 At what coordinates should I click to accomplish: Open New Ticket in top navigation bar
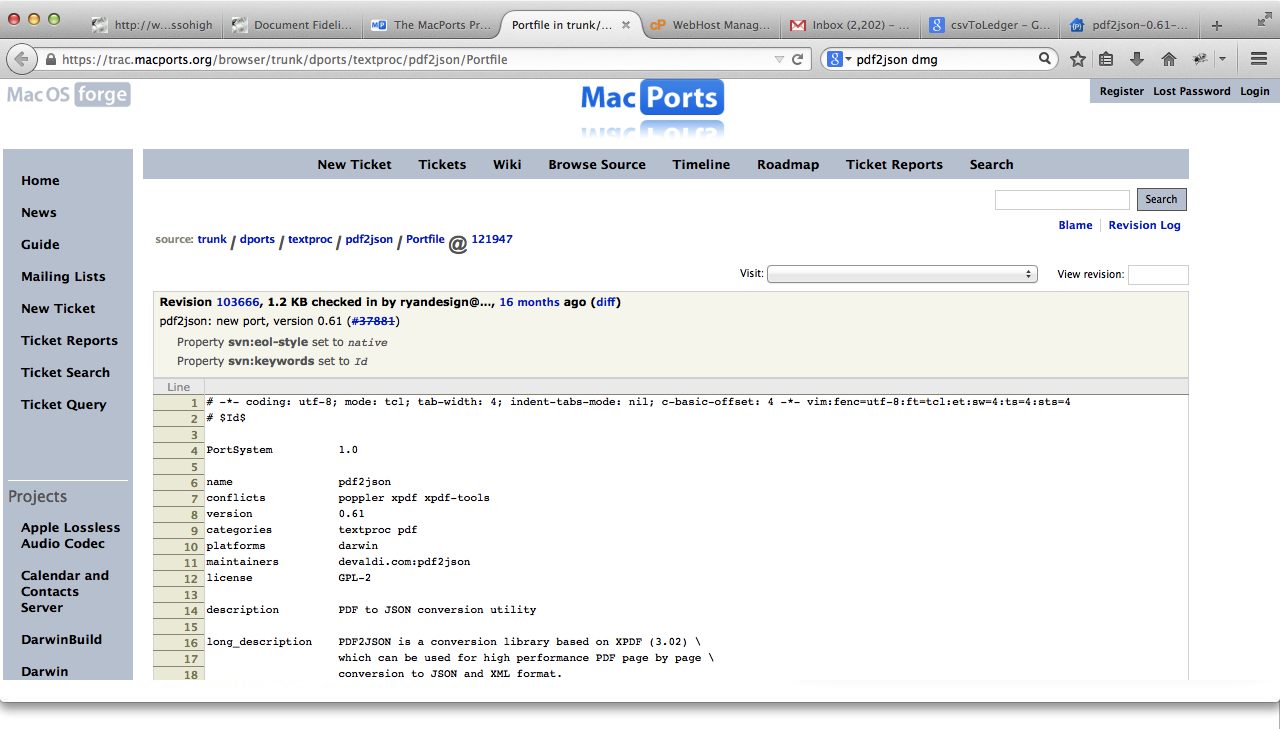click(354, 164)
